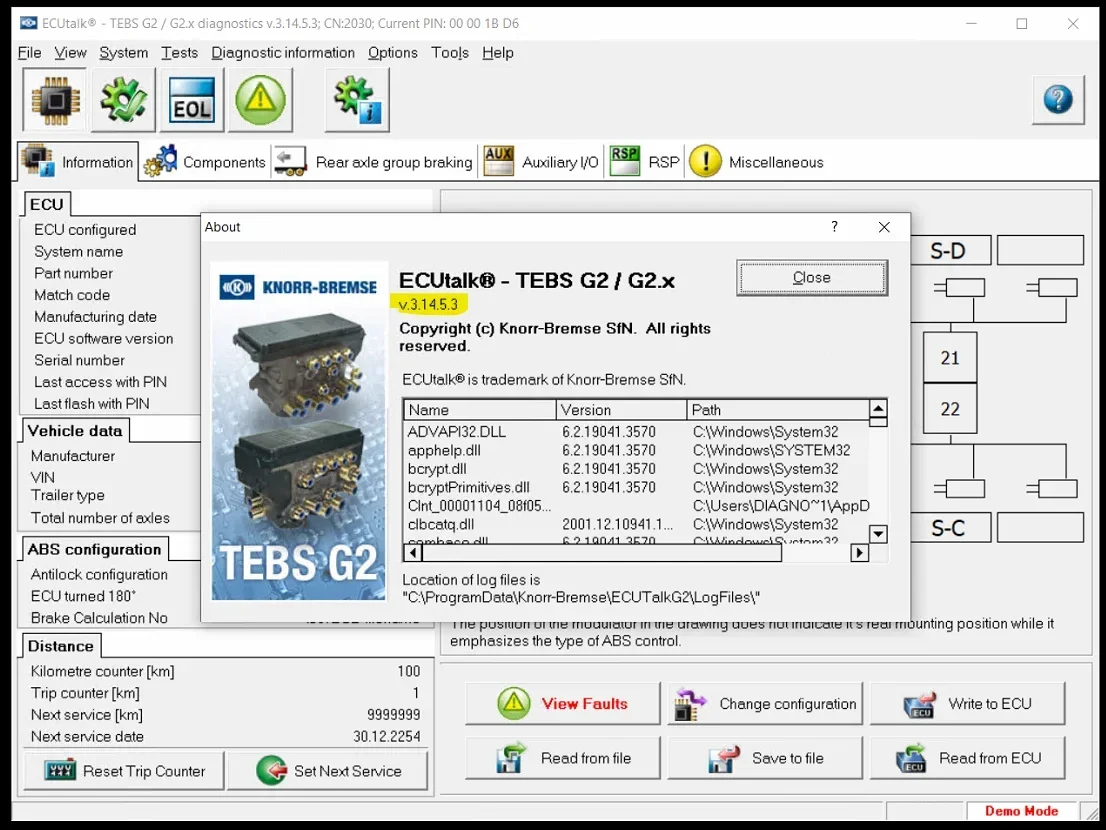Open the Options menu
Screen dimensions: 1106x830
(393, 53)
